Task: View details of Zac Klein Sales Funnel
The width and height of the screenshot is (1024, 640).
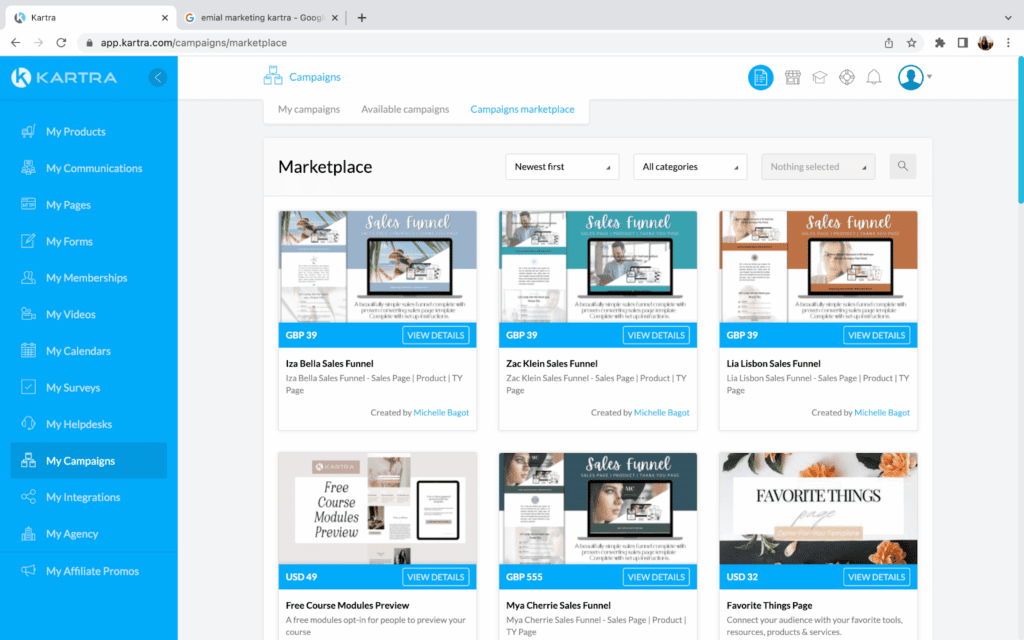Action: pos(656,335)
